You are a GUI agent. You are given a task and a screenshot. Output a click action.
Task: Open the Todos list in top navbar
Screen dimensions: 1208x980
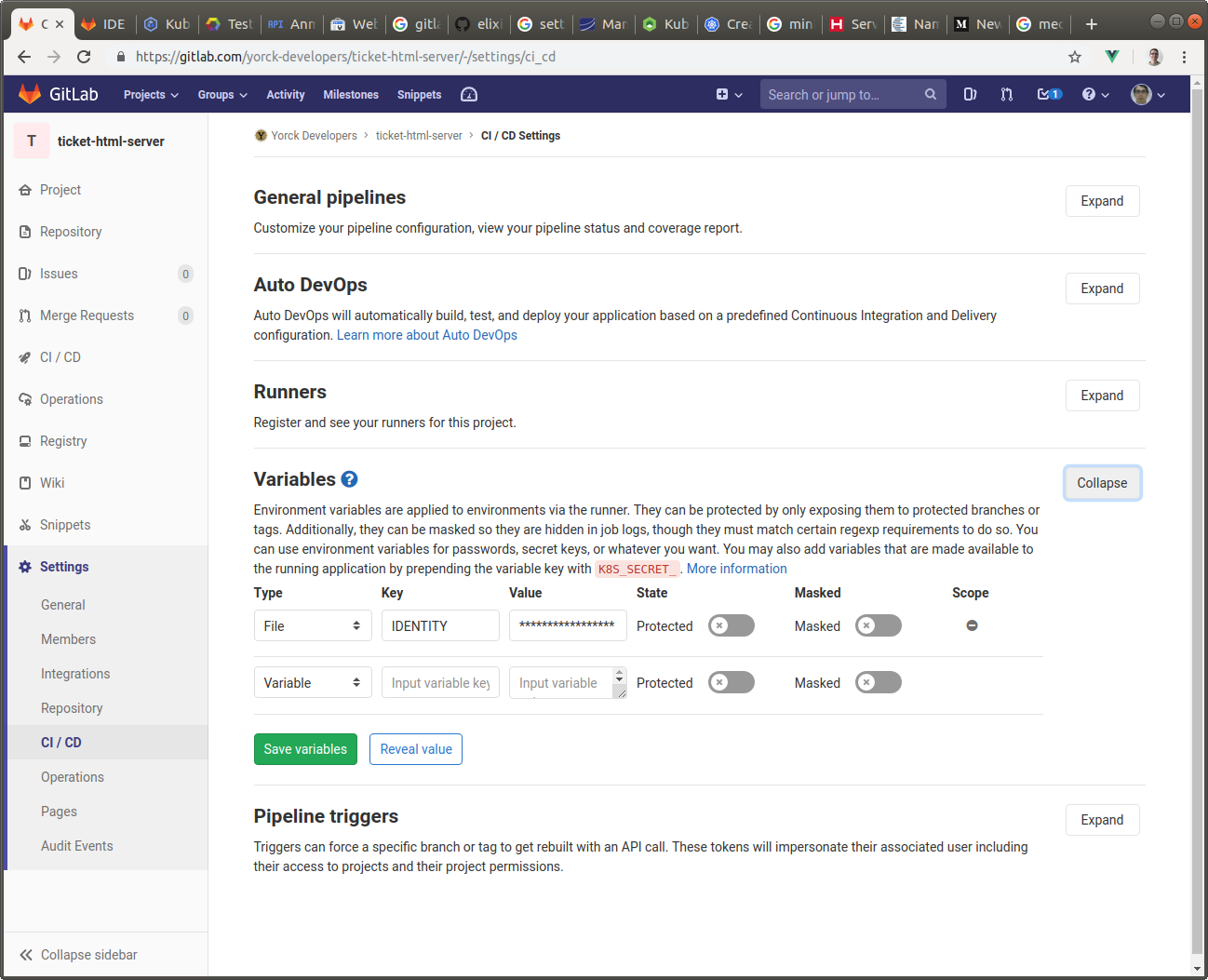(1049, 93)
